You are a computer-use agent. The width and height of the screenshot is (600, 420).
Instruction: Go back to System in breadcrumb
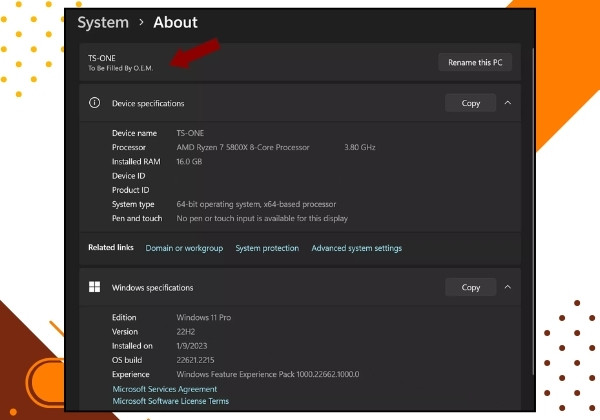103,23
